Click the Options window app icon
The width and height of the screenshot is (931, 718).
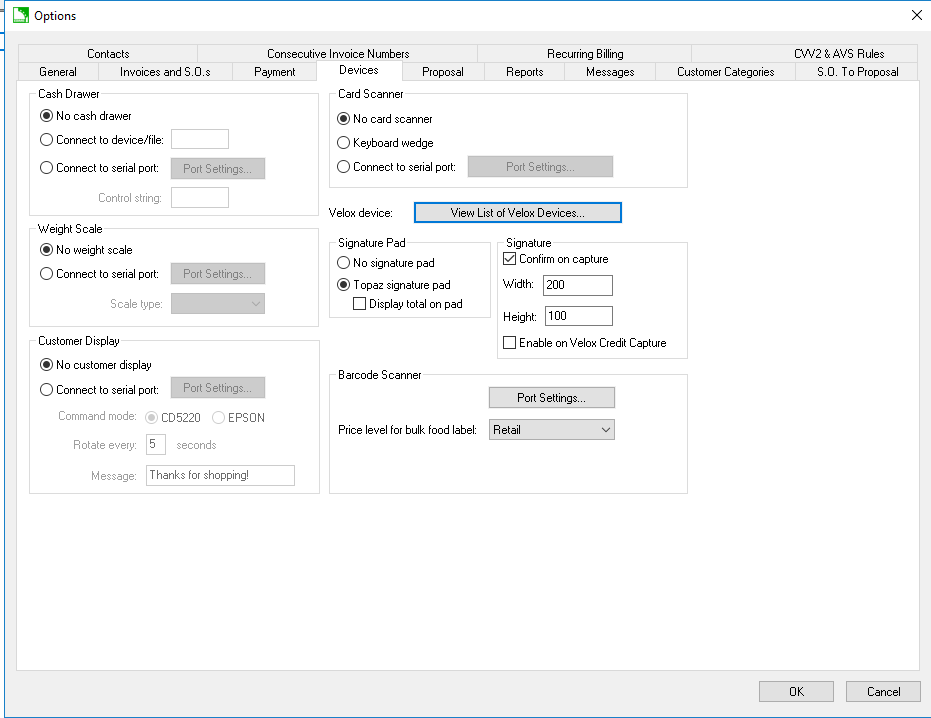(19, 15)
